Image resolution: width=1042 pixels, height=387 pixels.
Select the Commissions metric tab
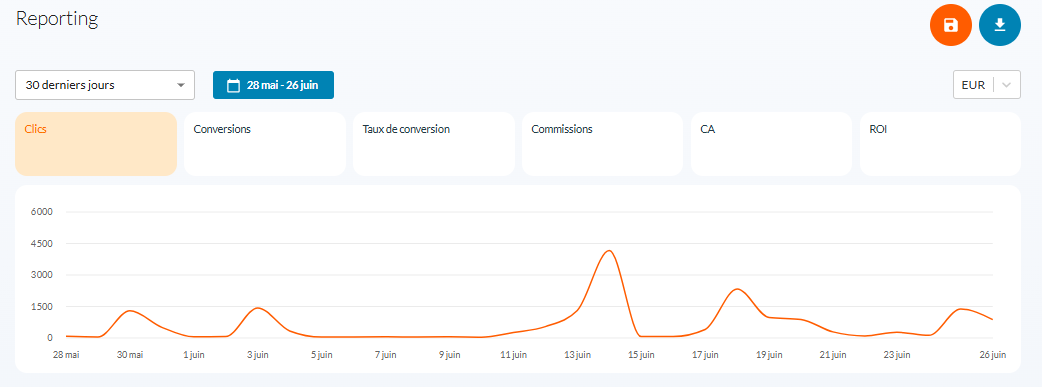[602, 144]
